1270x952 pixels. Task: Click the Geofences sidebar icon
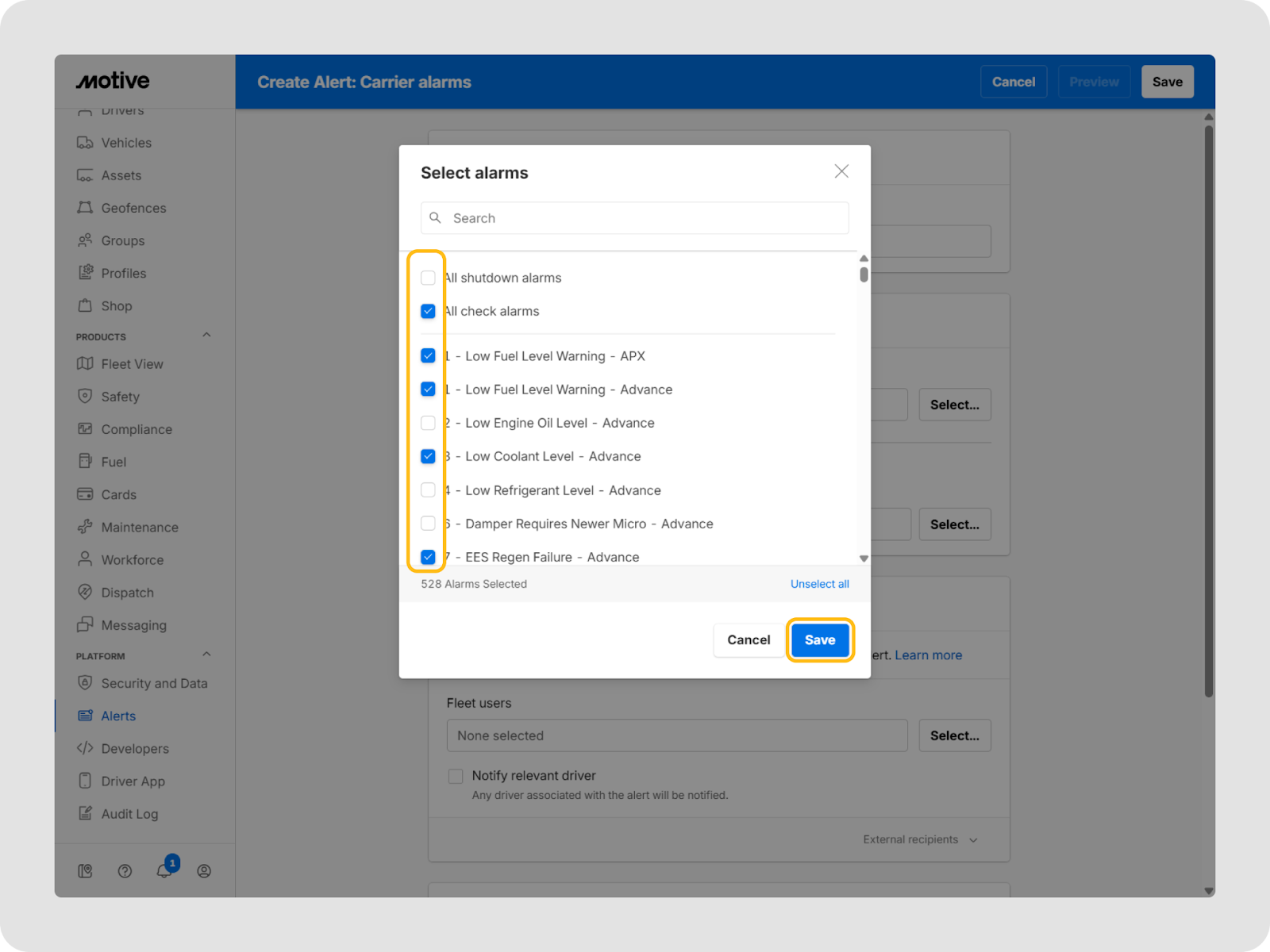coord(85,208)
